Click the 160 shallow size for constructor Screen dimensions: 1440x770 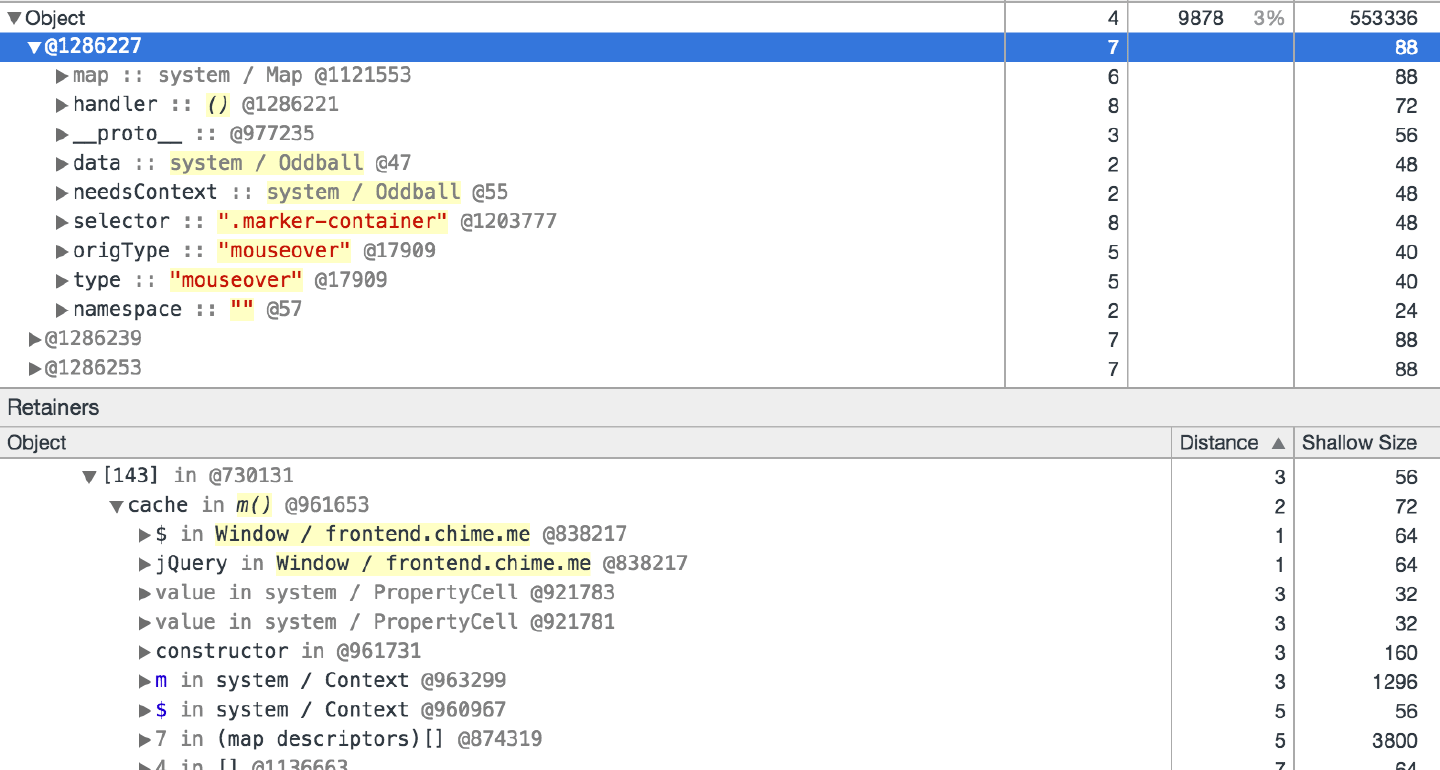[1401, 652]
